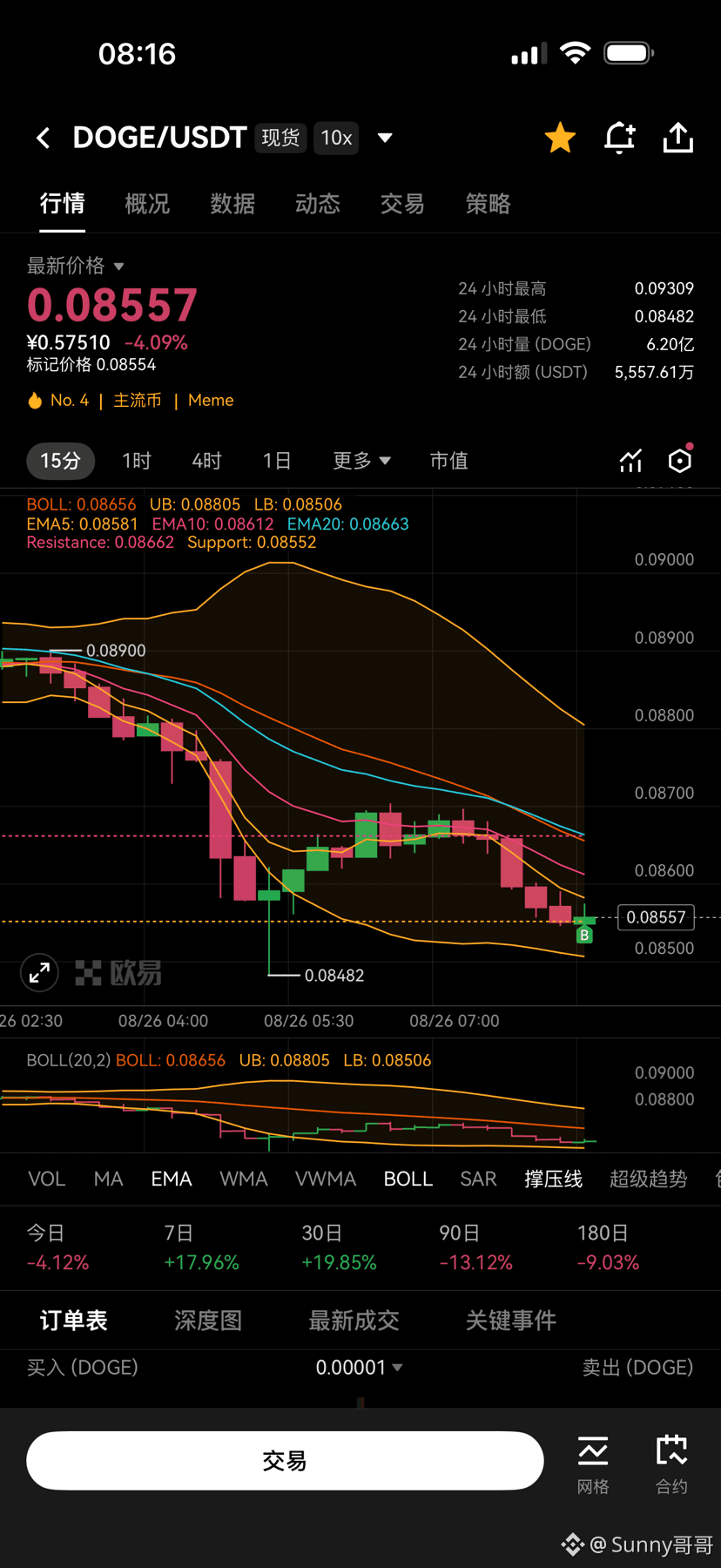
Task: Toggle MA indicator
Action: (x=108, y=1179)
